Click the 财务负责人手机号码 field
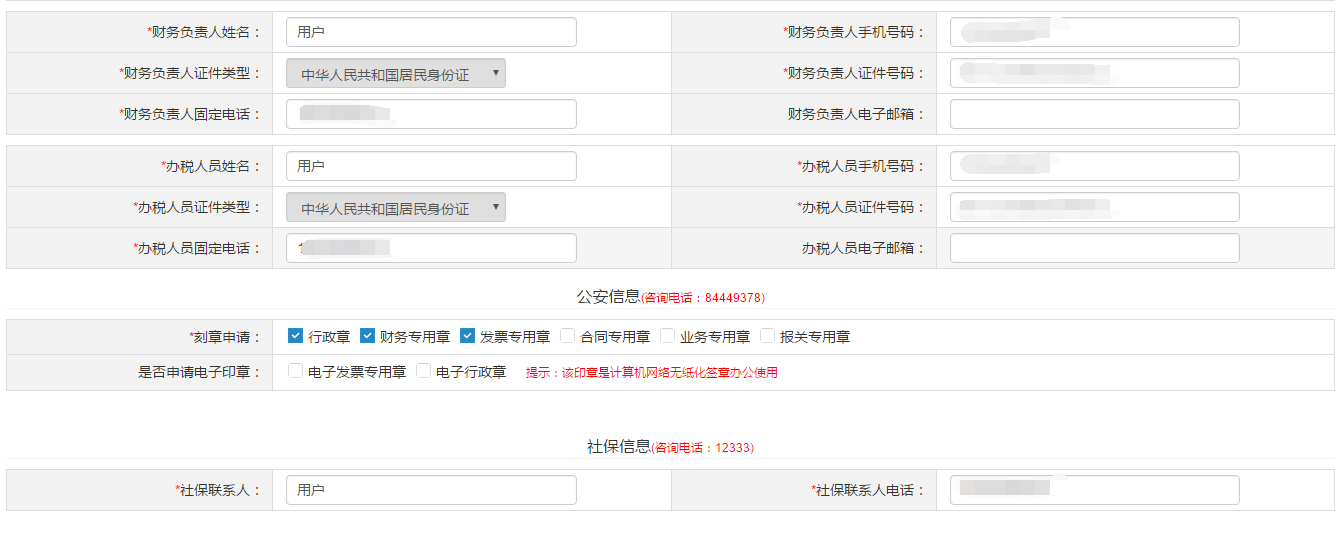Screen dimensions: 1343x548 coord(1094,32)
